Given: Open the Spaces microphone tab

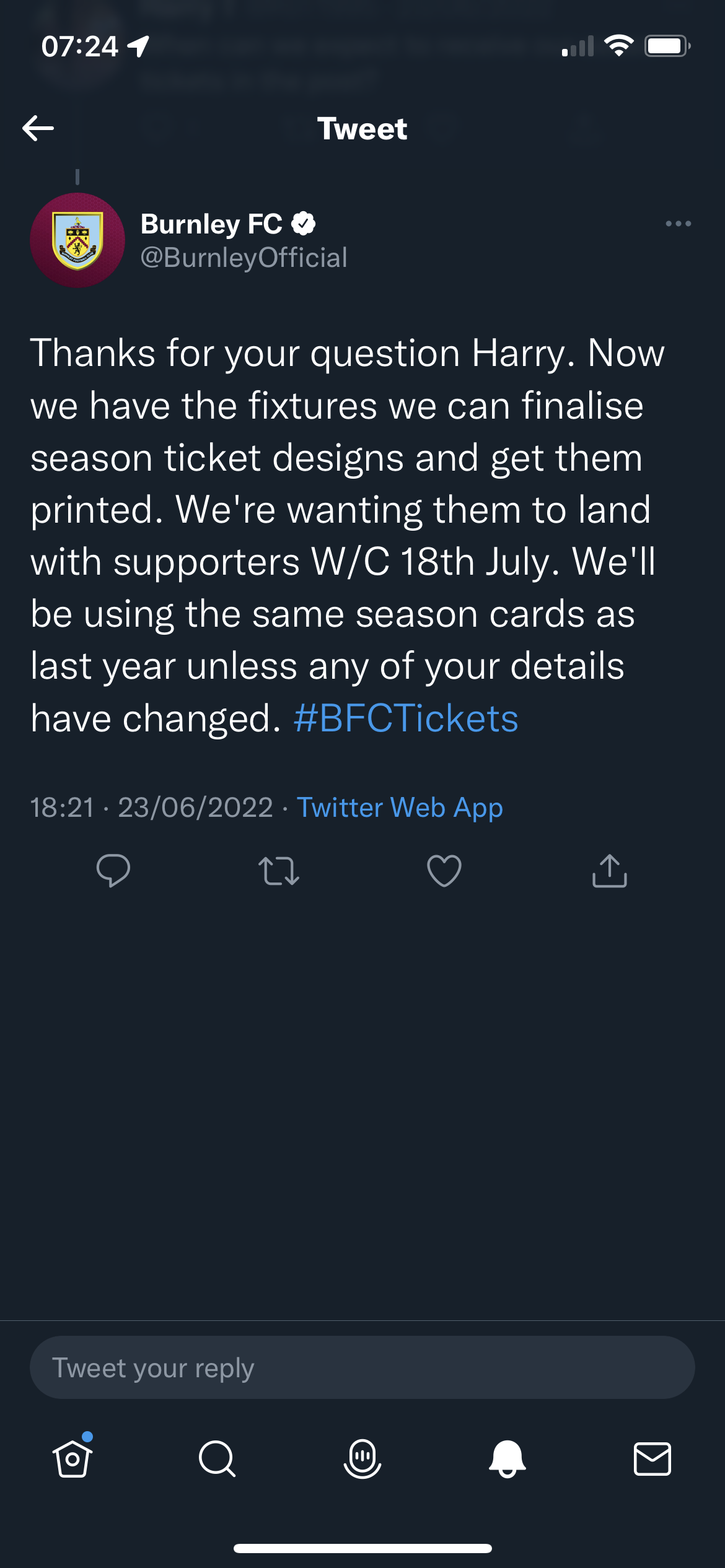Looking at the screenshot, I should [x=362, y=1458].
